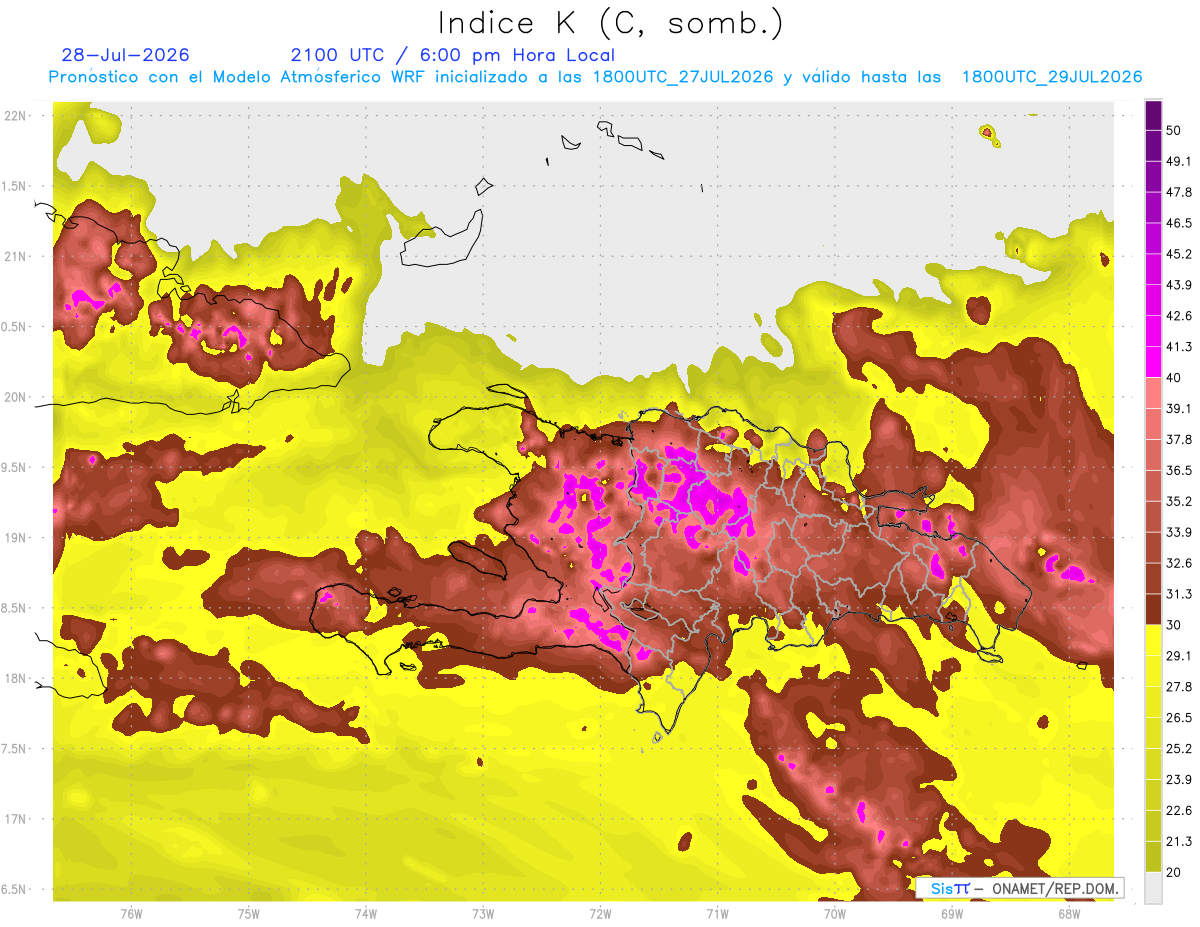This screenshot has width=1200, height=927.
Task: Click the '76W' longitude axis label
Action: coord(131,913)
